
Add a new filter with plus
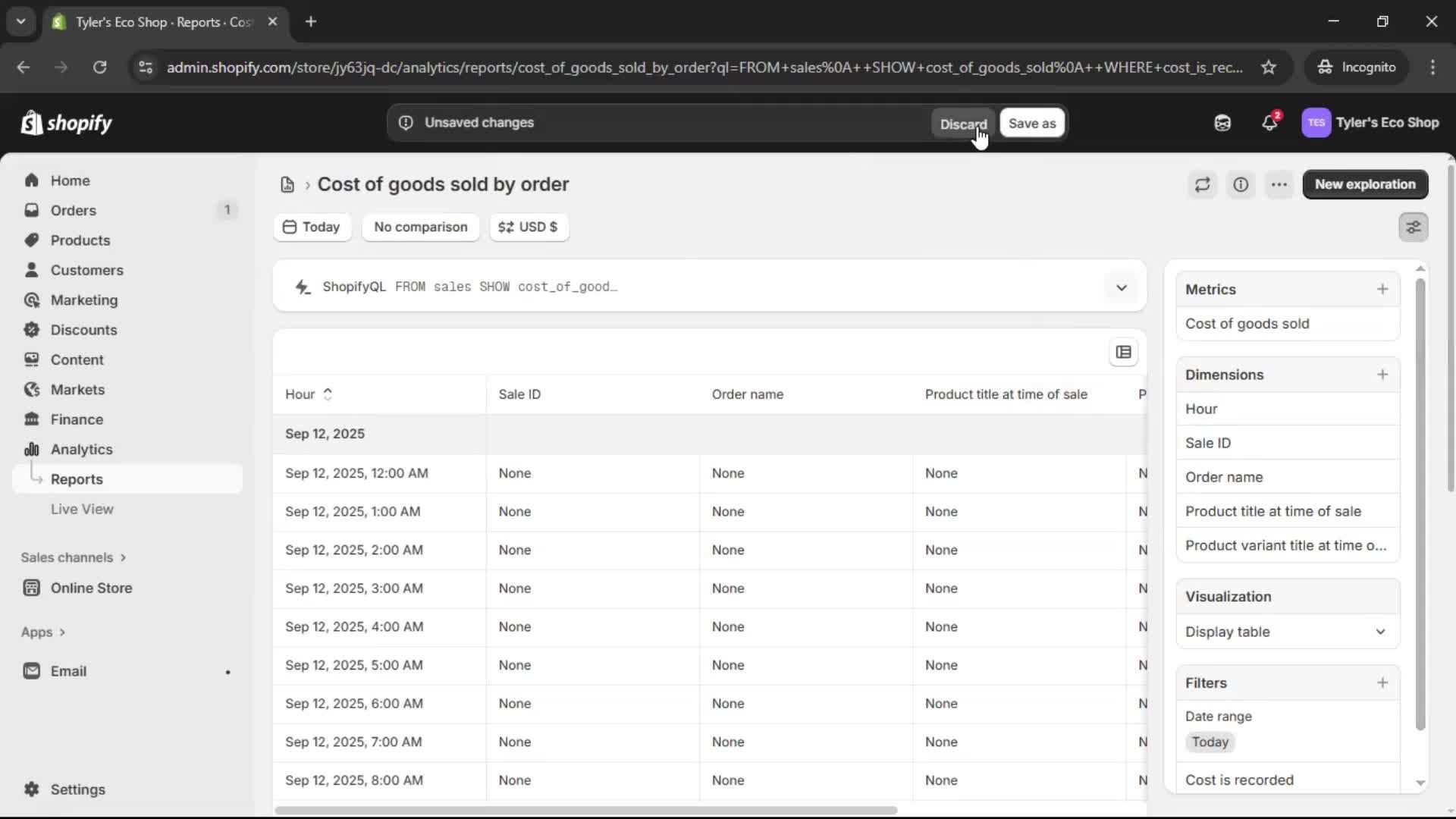(1382, 682)
